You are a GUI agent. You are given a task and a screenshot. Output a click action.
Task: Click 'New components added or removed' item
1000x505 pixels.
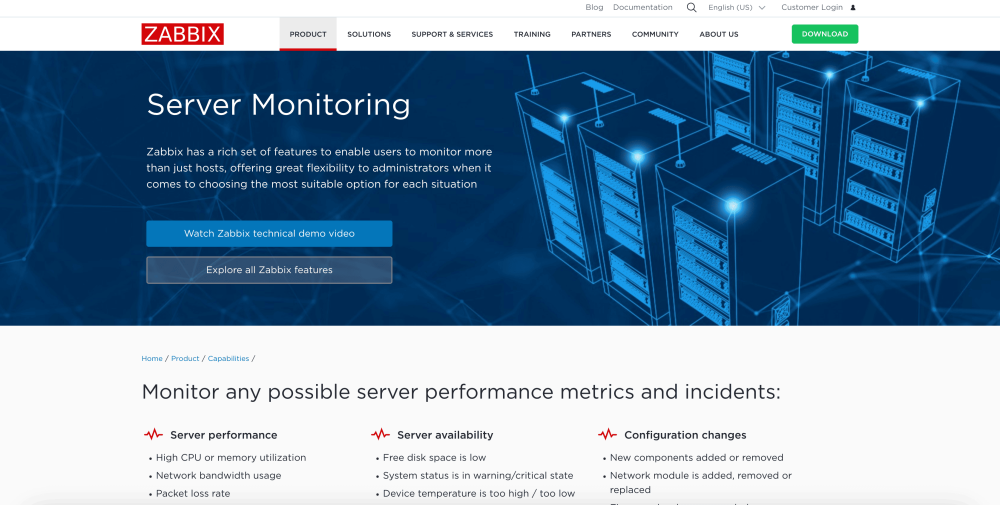(x=696, y=458)
